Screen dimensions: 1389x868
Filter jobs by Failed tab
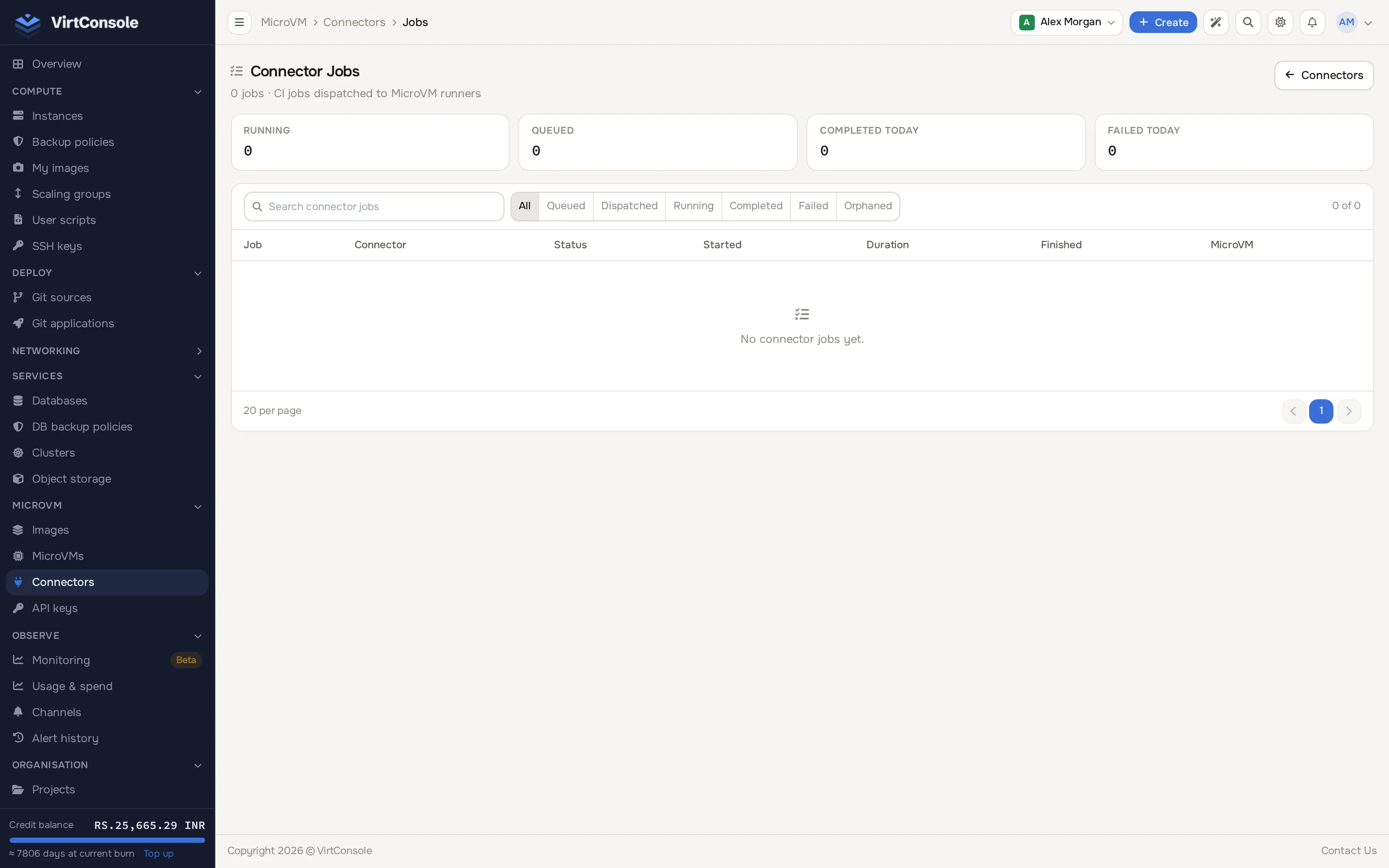click(813, 206)
